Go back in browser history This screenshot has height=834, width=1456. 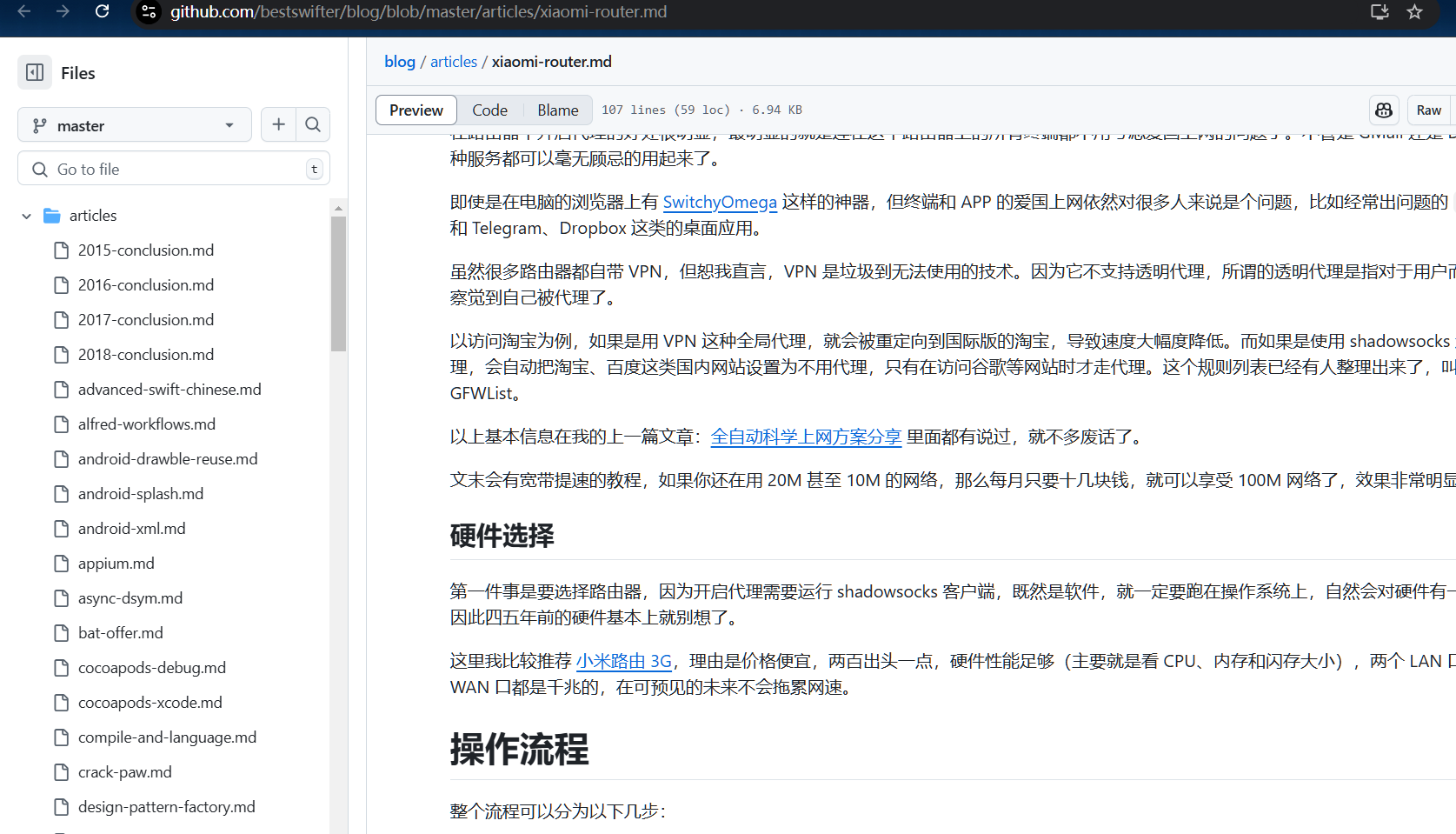[x=24, y=11]
